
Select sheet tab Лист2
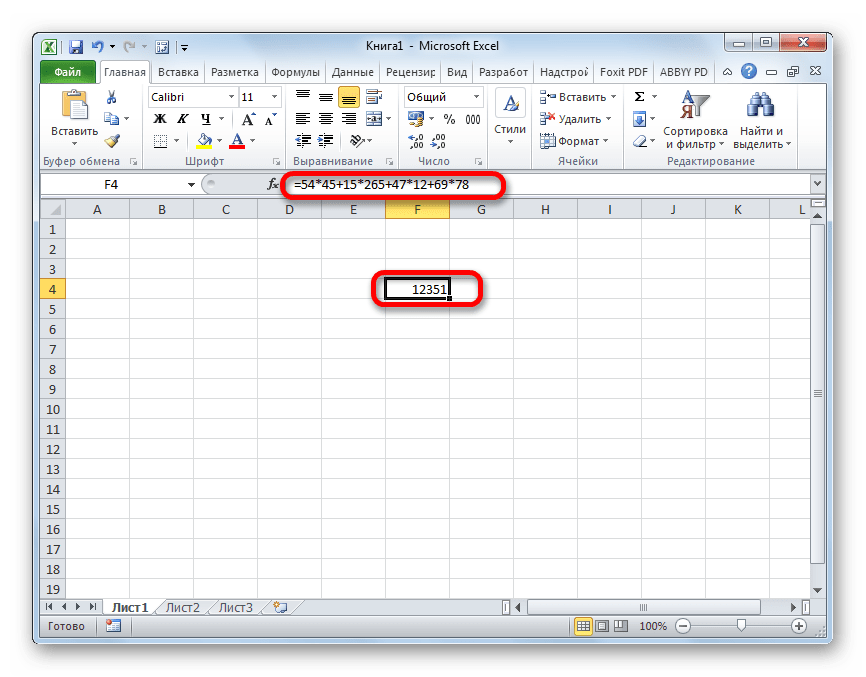182,607
